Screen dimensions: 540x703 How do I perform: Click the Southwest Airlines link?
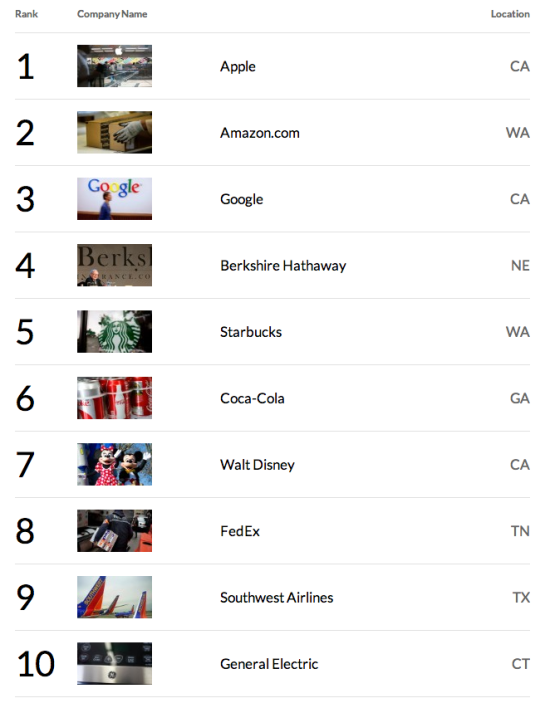pos(277,597)
